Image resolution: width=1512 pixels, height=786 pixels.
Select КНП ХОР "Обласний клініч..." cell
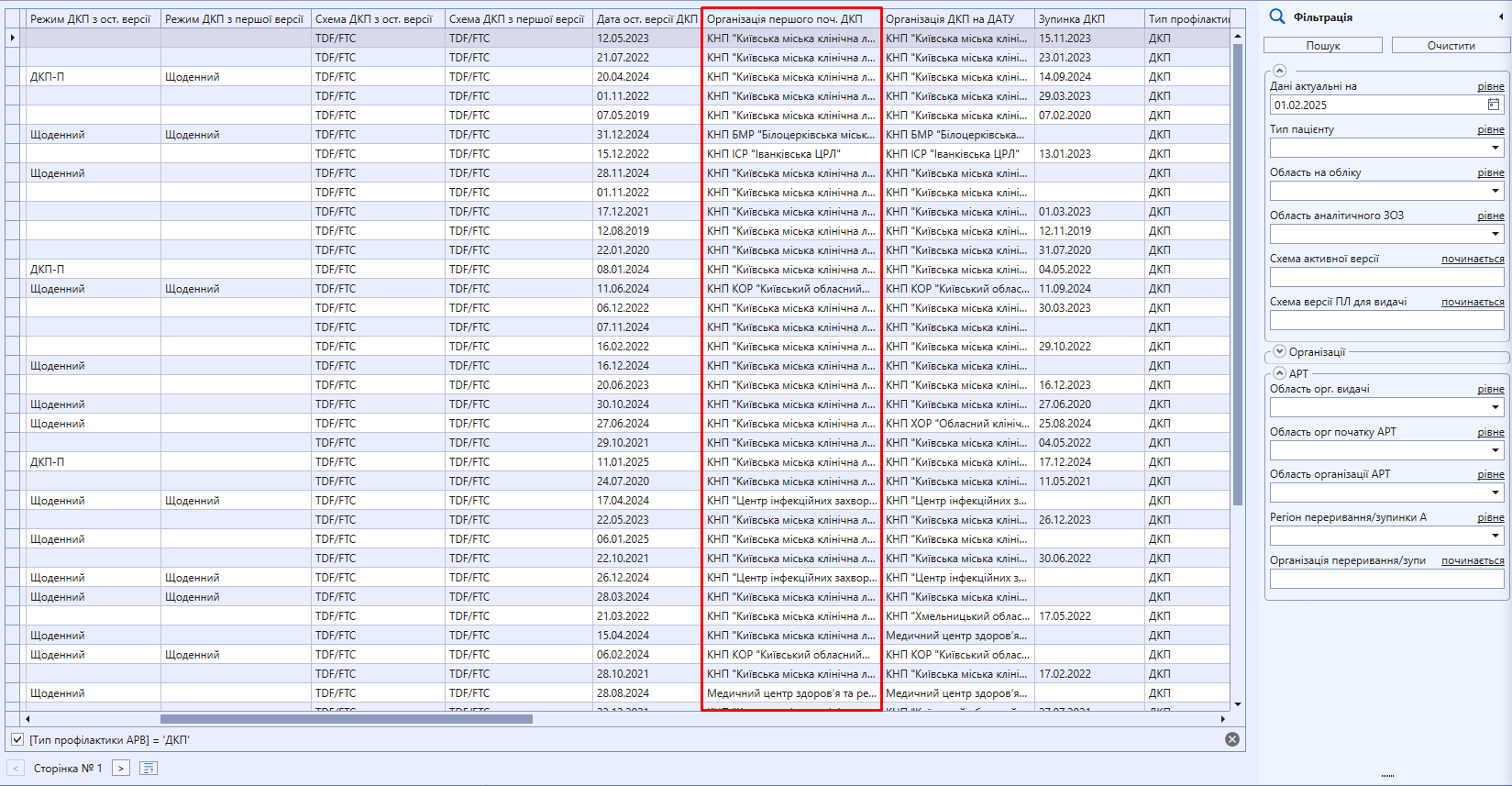click(957, 424)
